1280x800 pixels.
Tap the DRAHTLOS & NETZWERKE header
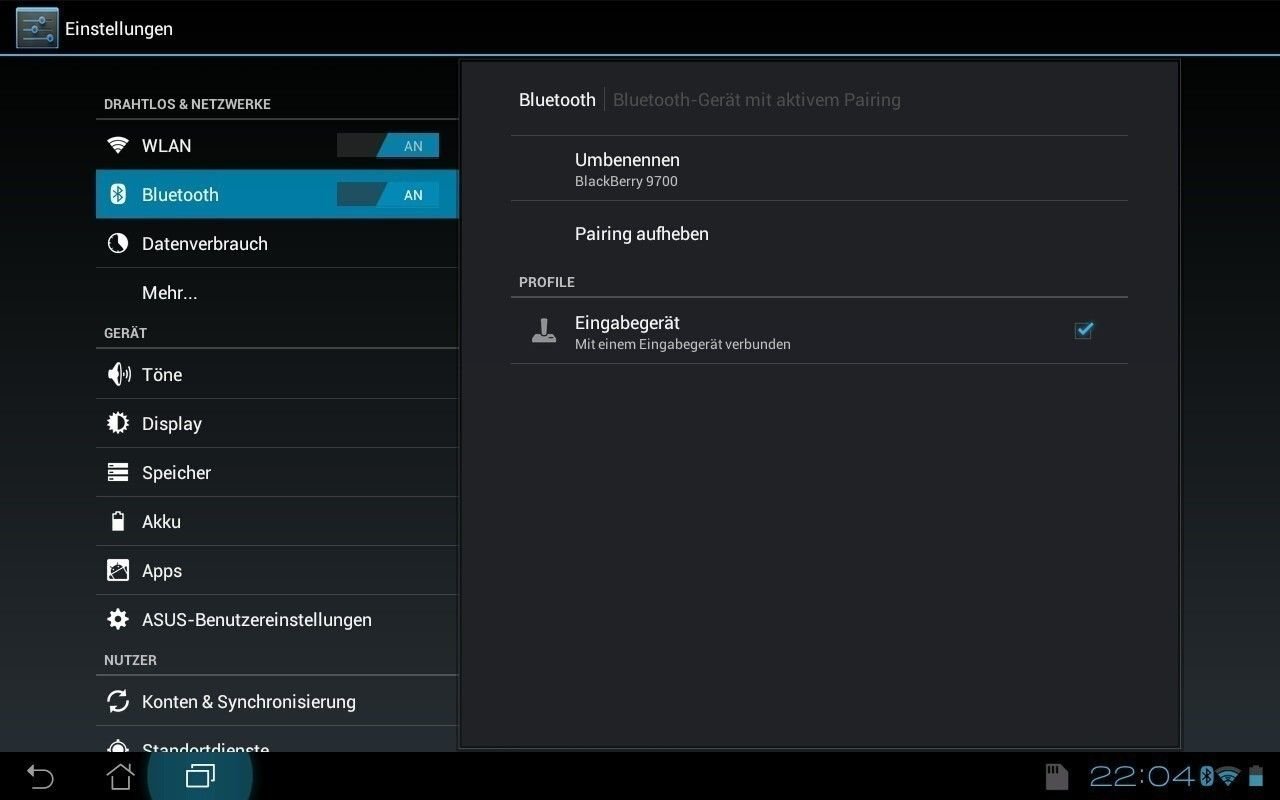[x=187, y=104]
